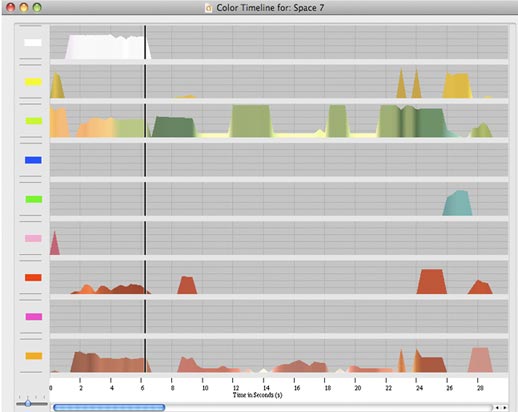Image resolution: width=518 pixels, height=412 pixels.
Task: Click the scroll left arrow button
Action: coord(497,407)
